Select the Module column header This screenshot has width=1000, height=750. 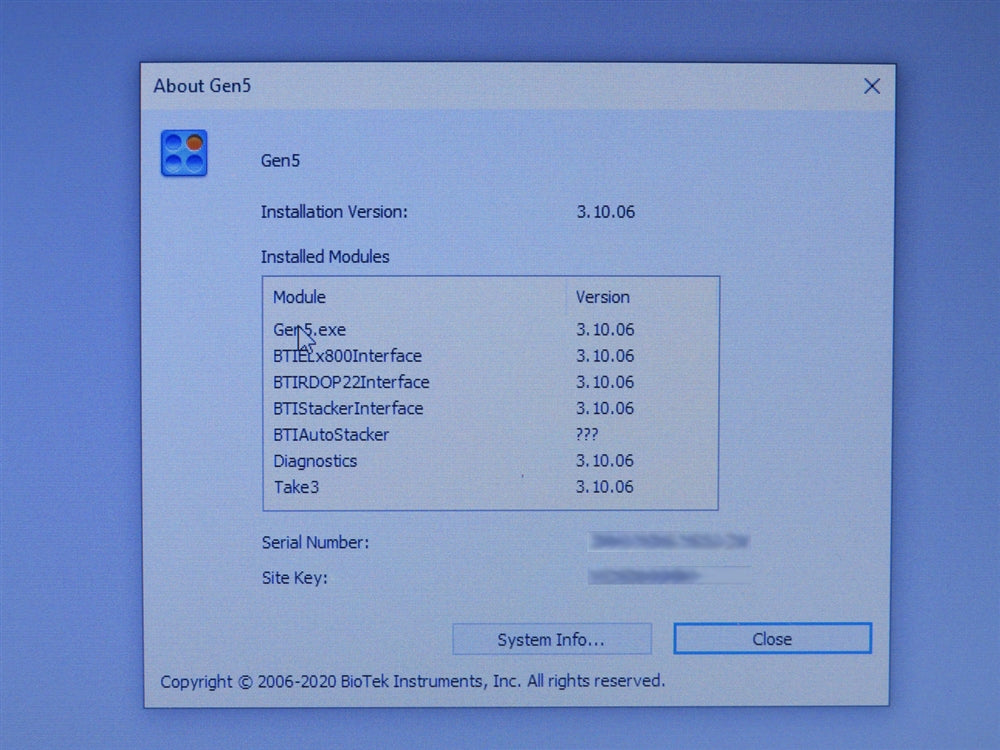415,297
